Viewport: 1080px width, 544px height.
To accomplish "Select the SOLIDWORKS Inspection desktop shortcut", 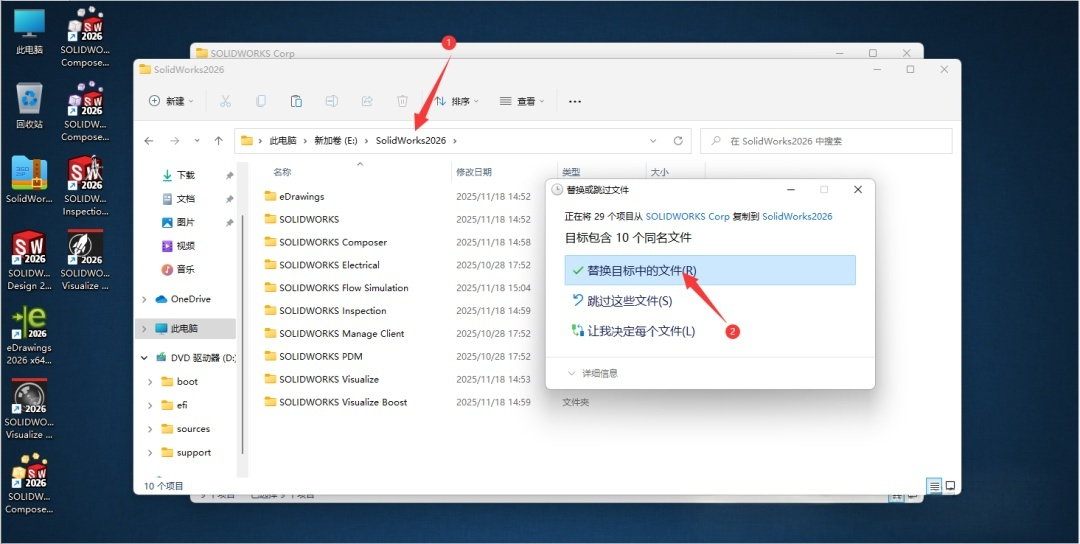I will (85, 186).
